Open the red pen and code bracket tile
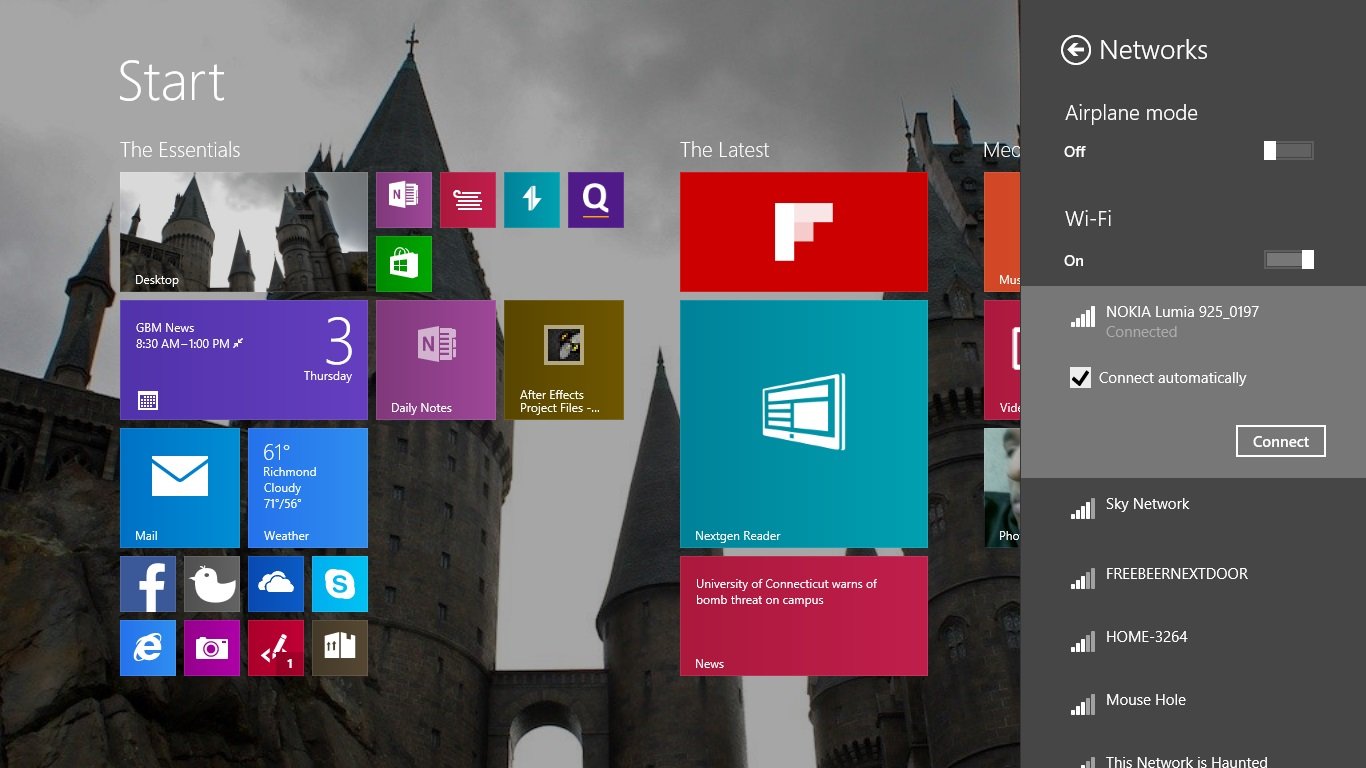Image resolution: width=1366 pixels, height=768 pixels. [276, 648]
